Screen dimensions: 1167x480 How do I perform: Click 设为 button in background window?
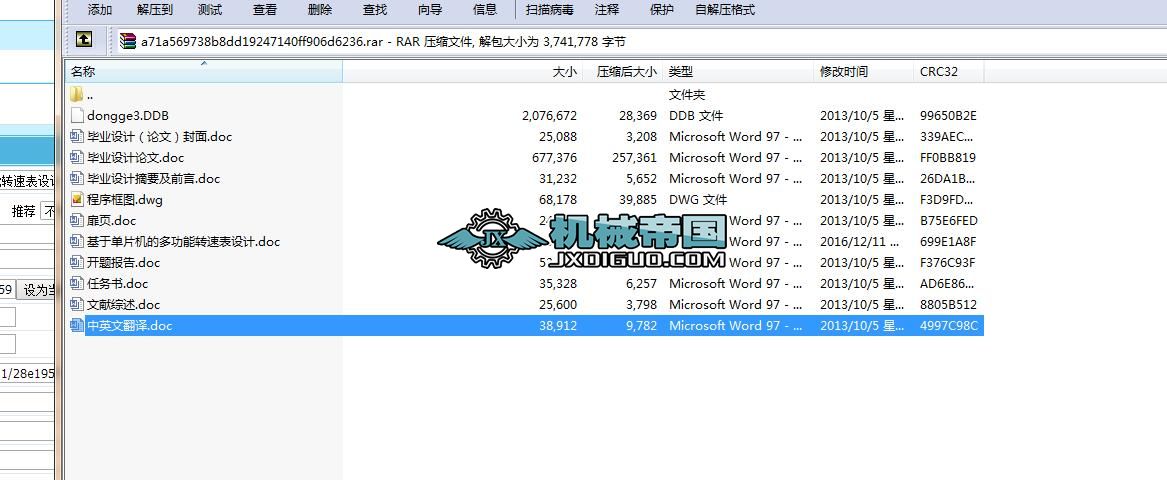pos(36,290)
